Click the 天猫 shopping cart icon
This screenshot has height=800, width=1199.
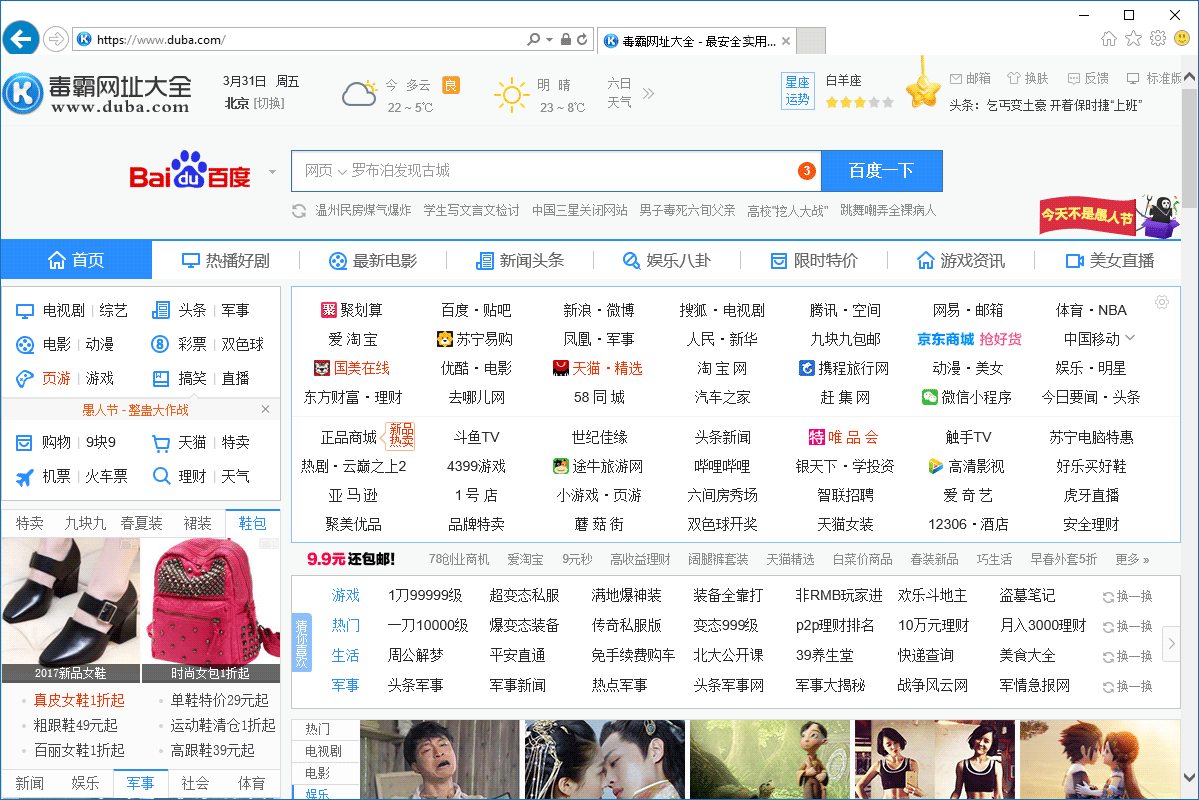coord(161,443)
